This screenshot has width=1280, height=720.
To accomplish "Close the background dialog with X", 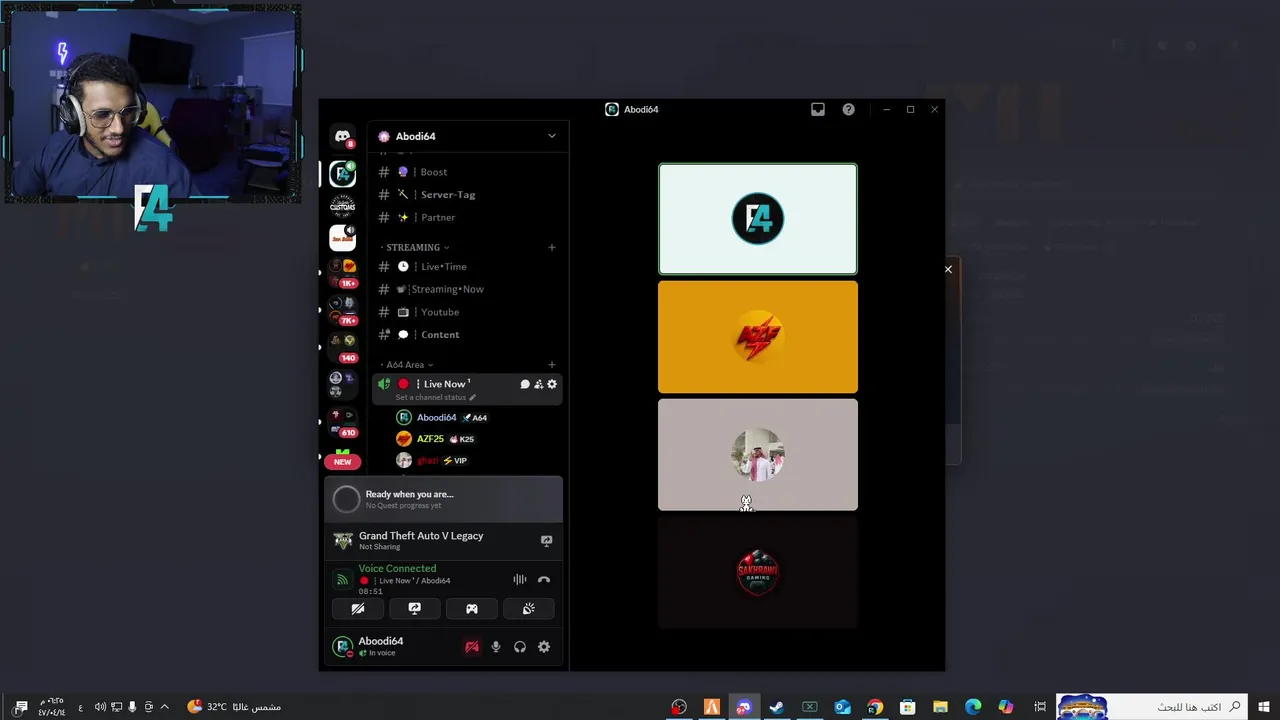I will (x=948, y=269).
